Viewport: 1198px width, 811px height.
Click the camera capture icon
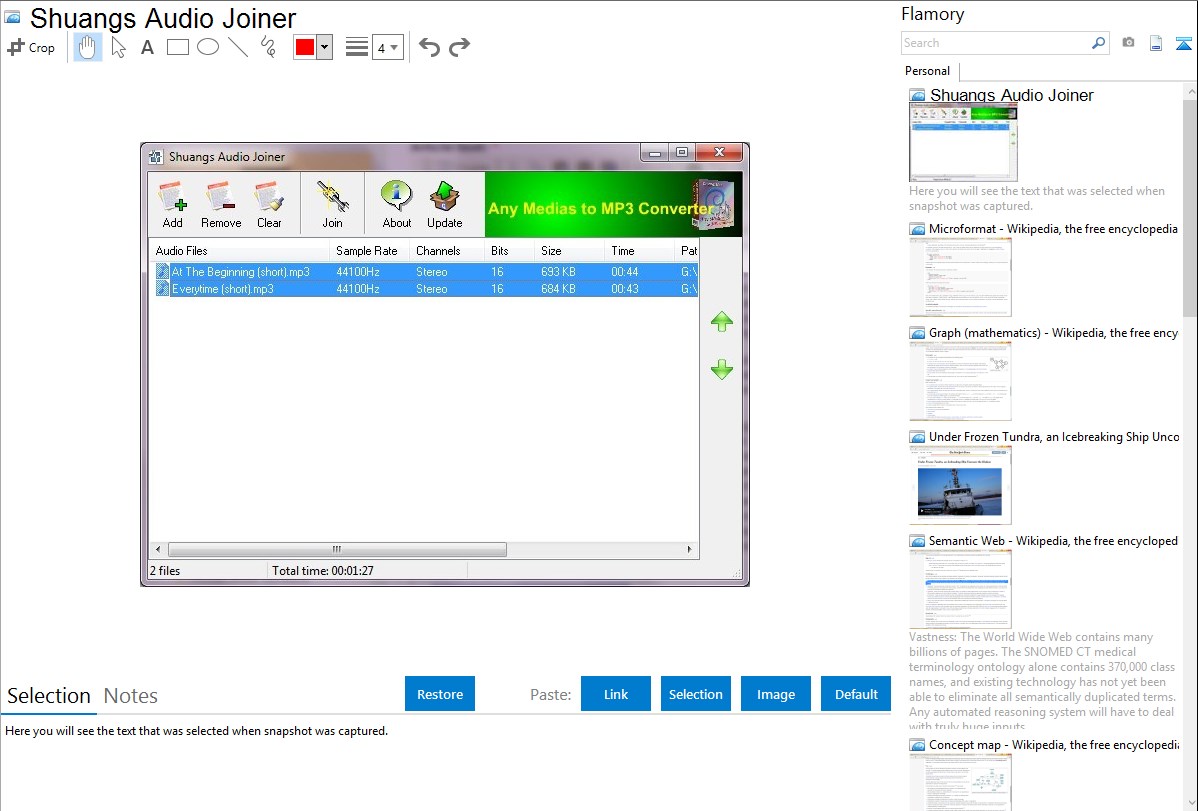pos(1128,43)
